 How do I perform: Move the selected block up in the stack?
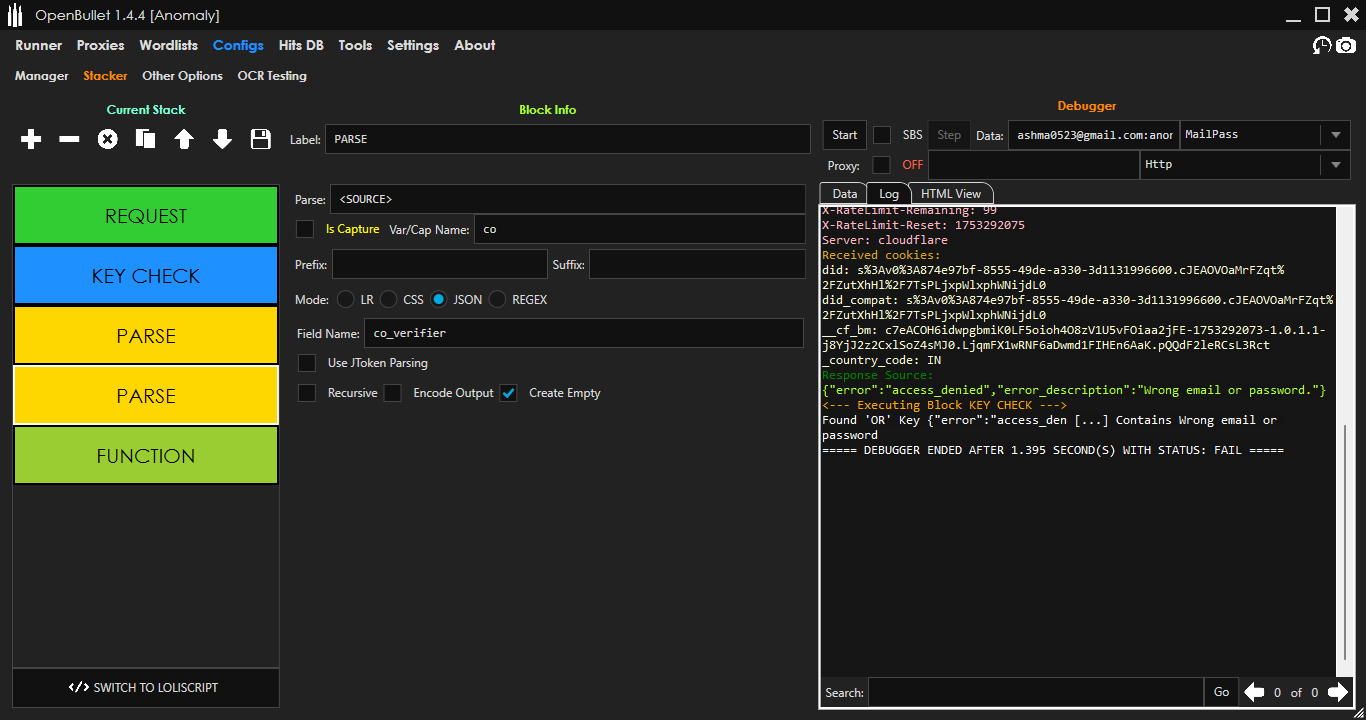184,140
